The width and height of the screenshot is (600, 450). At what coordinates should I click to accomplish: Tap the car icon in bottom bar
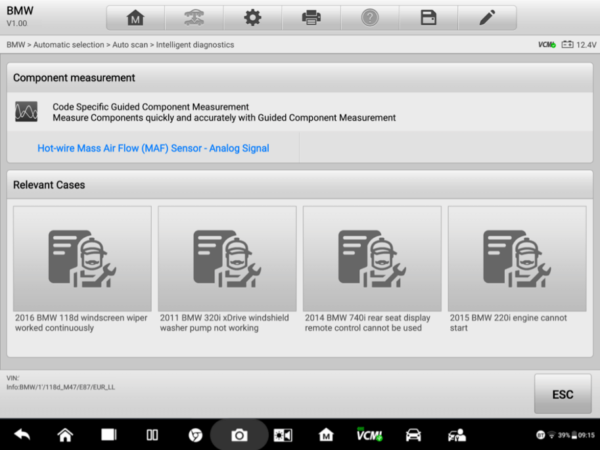[x=412, y=435]
